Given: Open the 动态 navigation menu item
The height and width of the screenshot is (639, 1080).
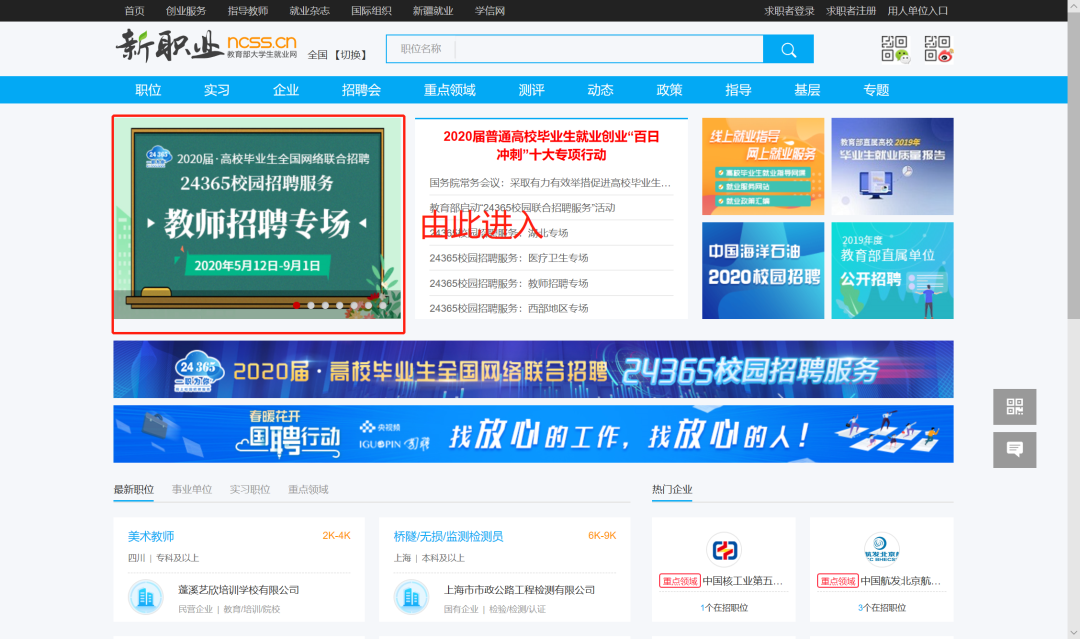Looking at the screenshot, I should pos(601,90).
